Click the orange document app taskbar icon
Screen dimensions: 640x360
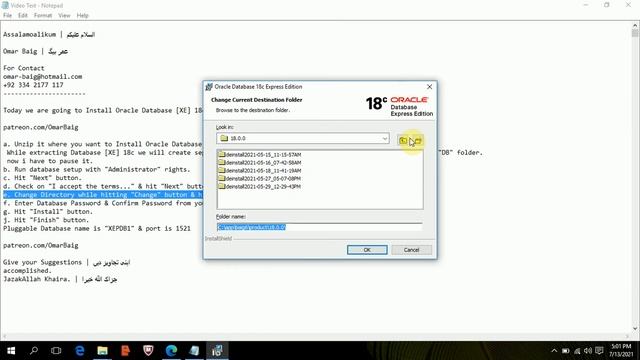pos(125,351)
